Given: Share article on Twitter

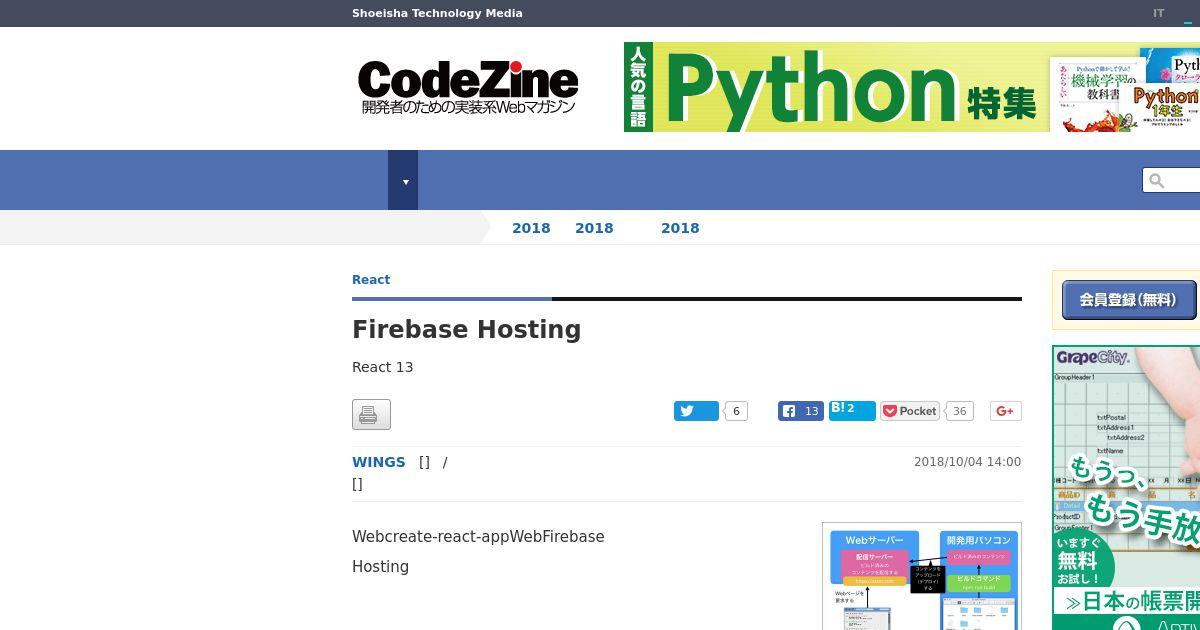Looking at the screenshot, I should click(x=696, y=411).
